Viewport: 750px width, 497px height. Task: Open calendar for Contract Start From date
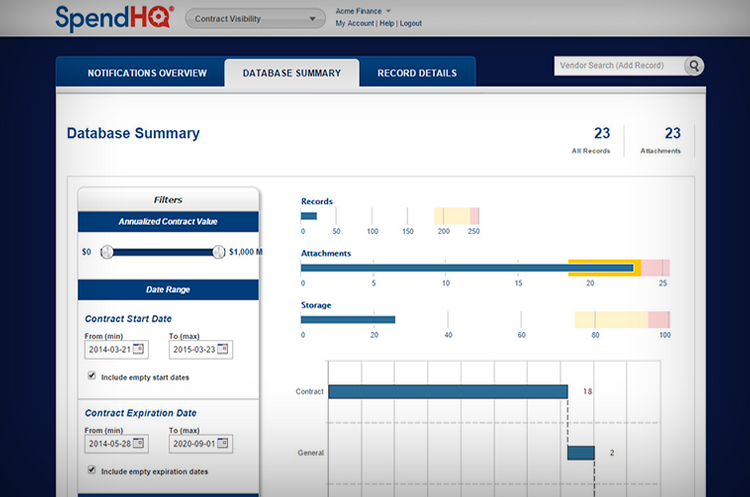point(138,350)
